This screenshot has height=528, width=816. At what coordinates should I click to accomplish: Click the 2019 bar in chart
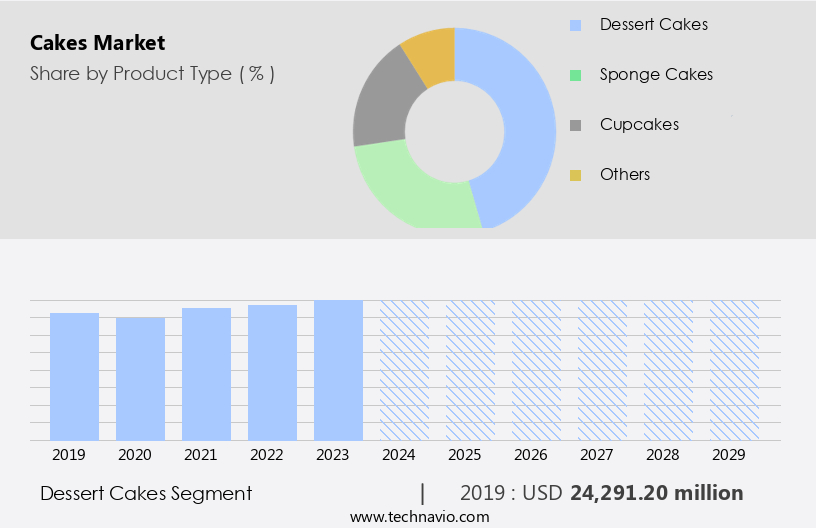tap(74, 376)
